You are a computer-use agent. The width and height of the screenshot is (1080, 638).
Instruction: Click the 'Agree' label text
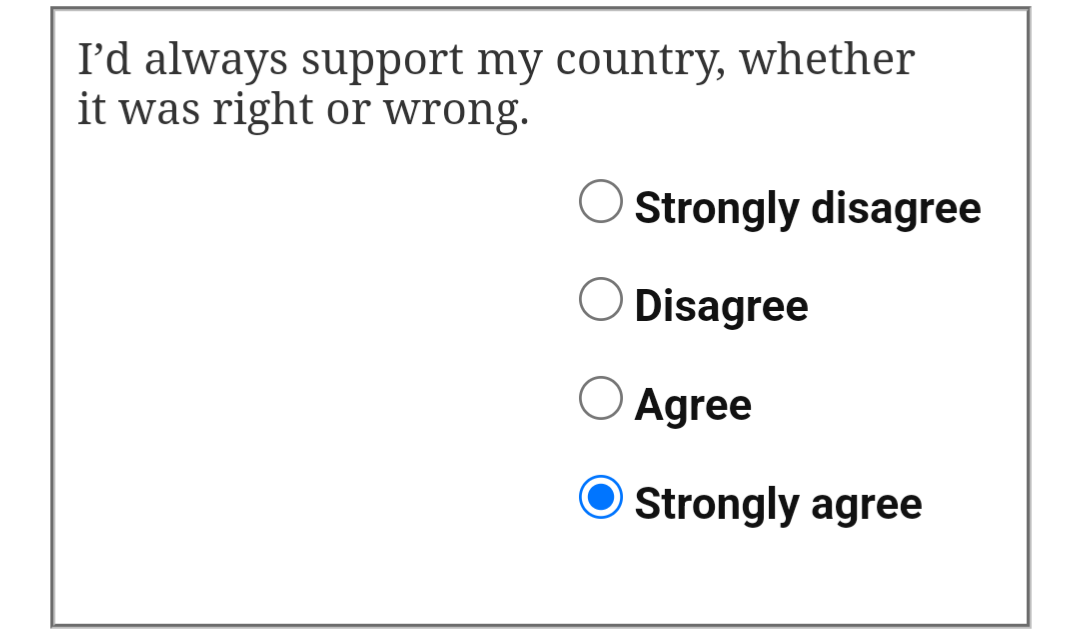pyautogui.click(x=693, y=405)
